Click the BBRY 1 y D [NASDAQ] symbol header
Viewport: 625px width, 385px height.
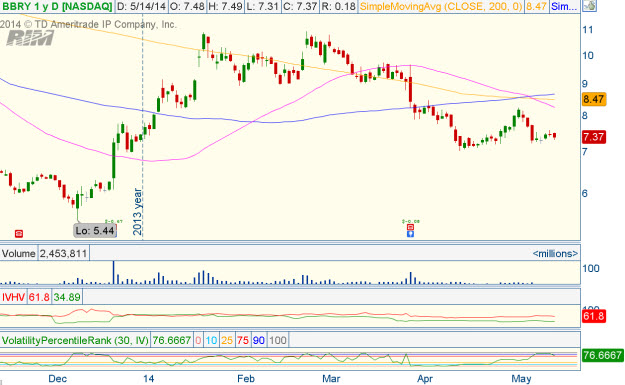pyautogui.click(x=57, y=6)
